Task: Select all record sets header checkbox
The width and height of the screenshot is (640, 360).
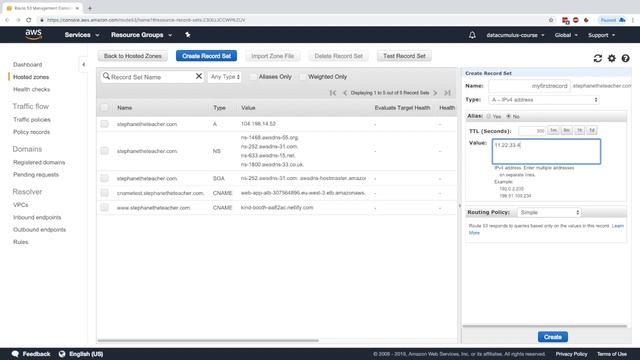Action: pyautogui.click(x=104, y=107)
